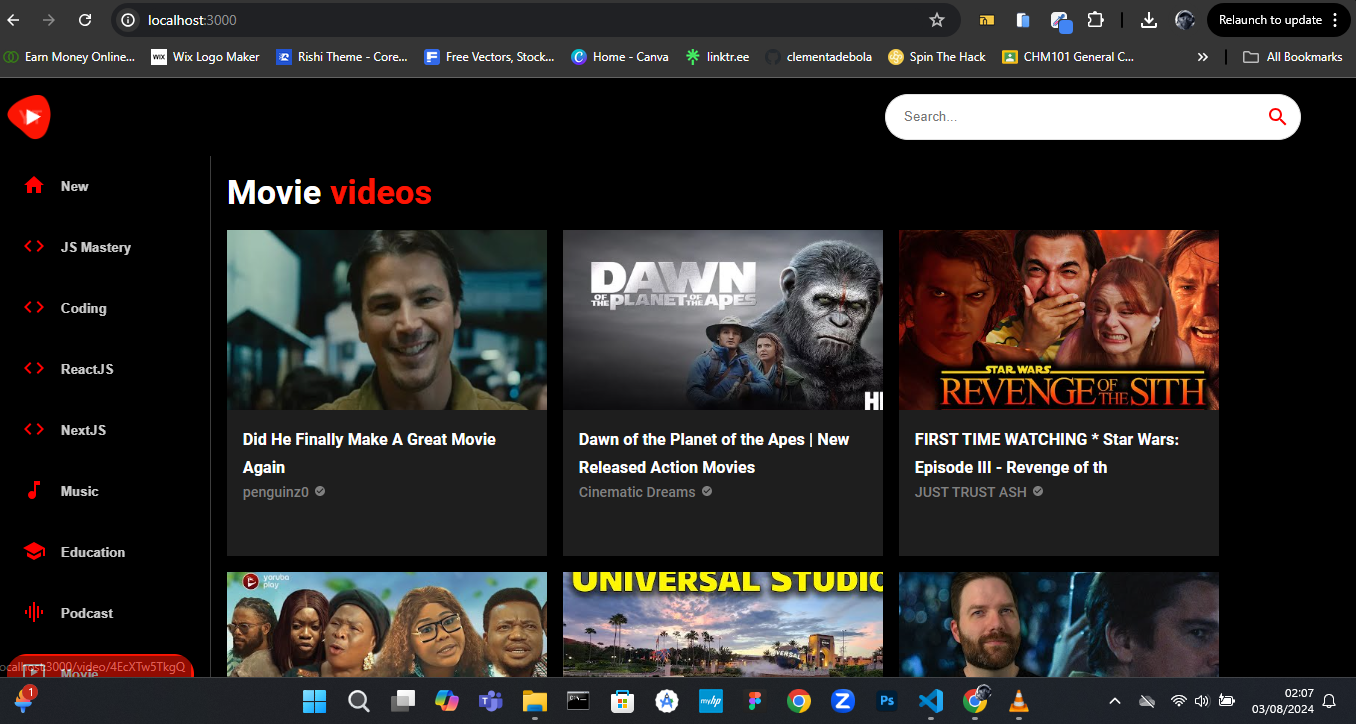Click the browser forward arrow
The height and width of the screenshot is (724, 1356).
(x=50, y=20)
